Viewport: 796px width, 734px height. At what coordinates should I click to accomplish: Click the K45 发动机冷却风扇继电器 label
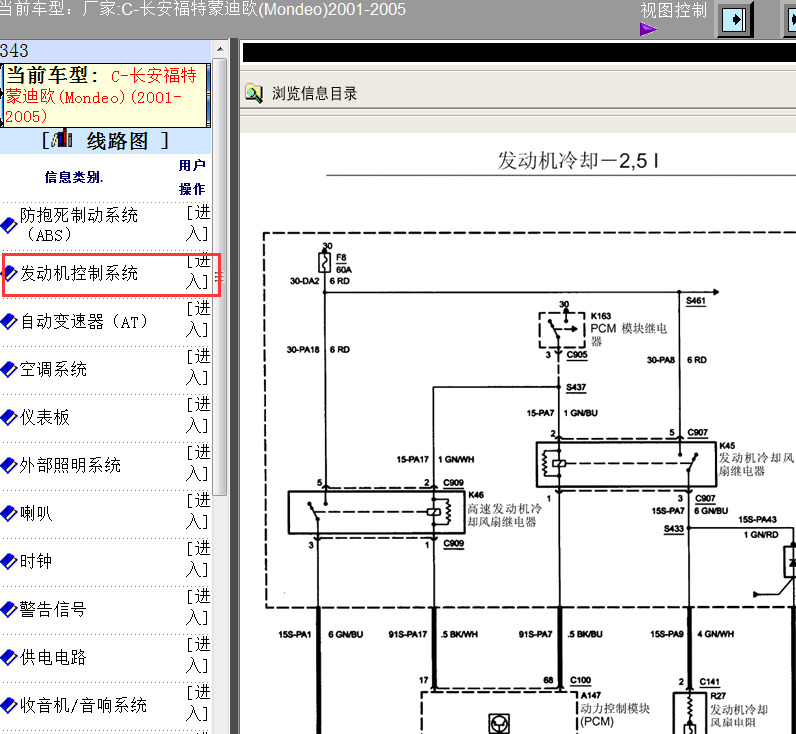click(x=755, y=459)
